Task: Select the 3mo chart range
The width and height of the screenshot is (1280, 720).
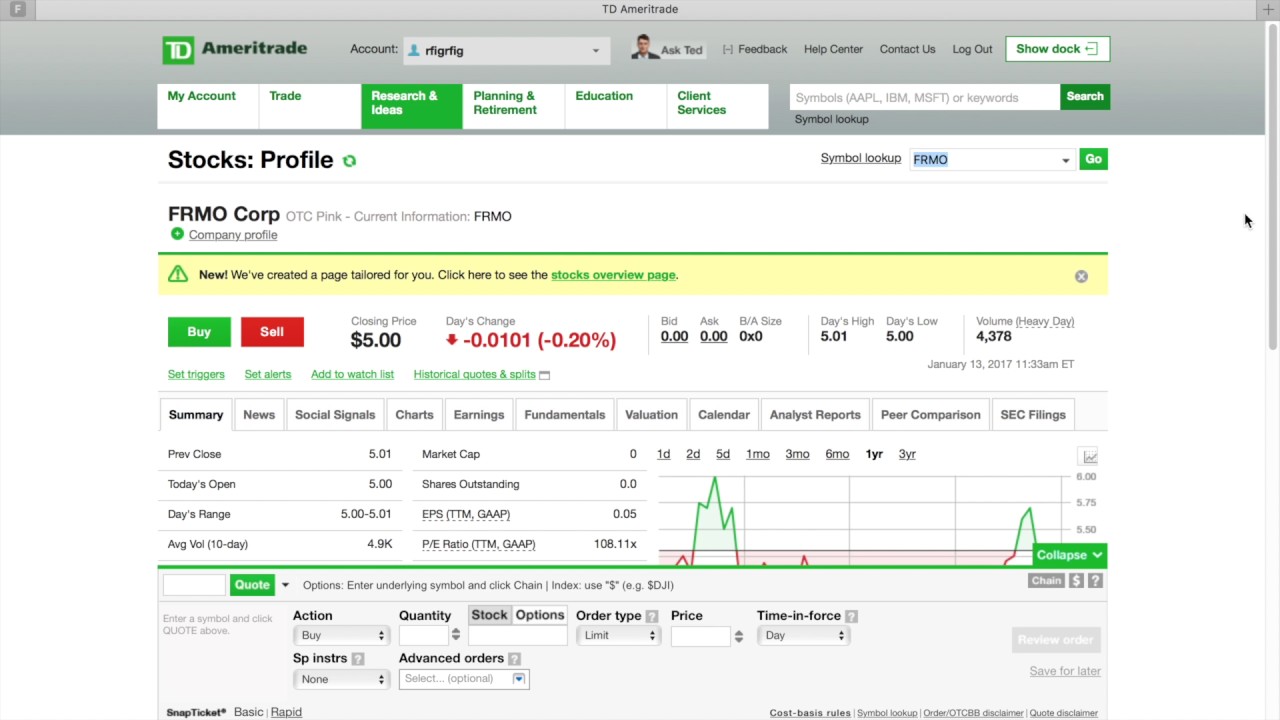Action: click(x=797, y=454)
